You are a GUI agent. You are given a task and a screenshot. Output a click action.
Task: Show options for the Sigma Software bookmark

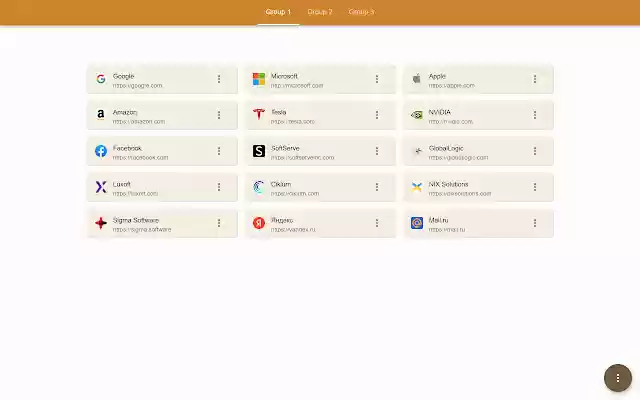click(219, 223)
